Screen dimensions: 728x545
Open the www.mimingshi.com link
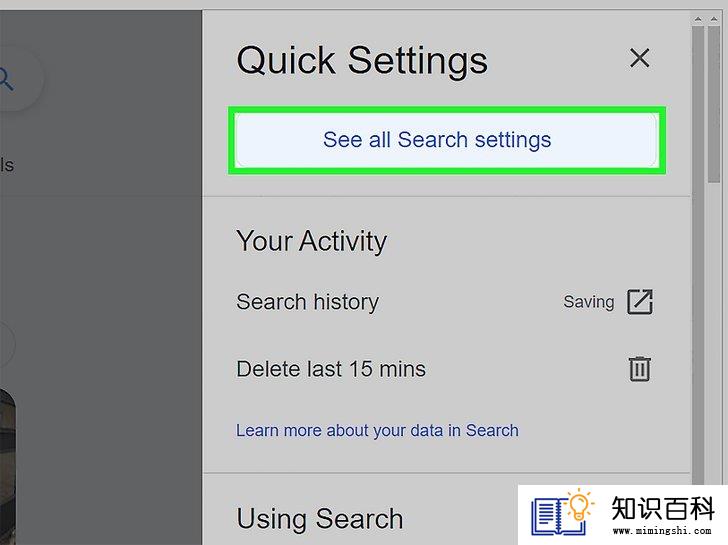tap(662, 530)
